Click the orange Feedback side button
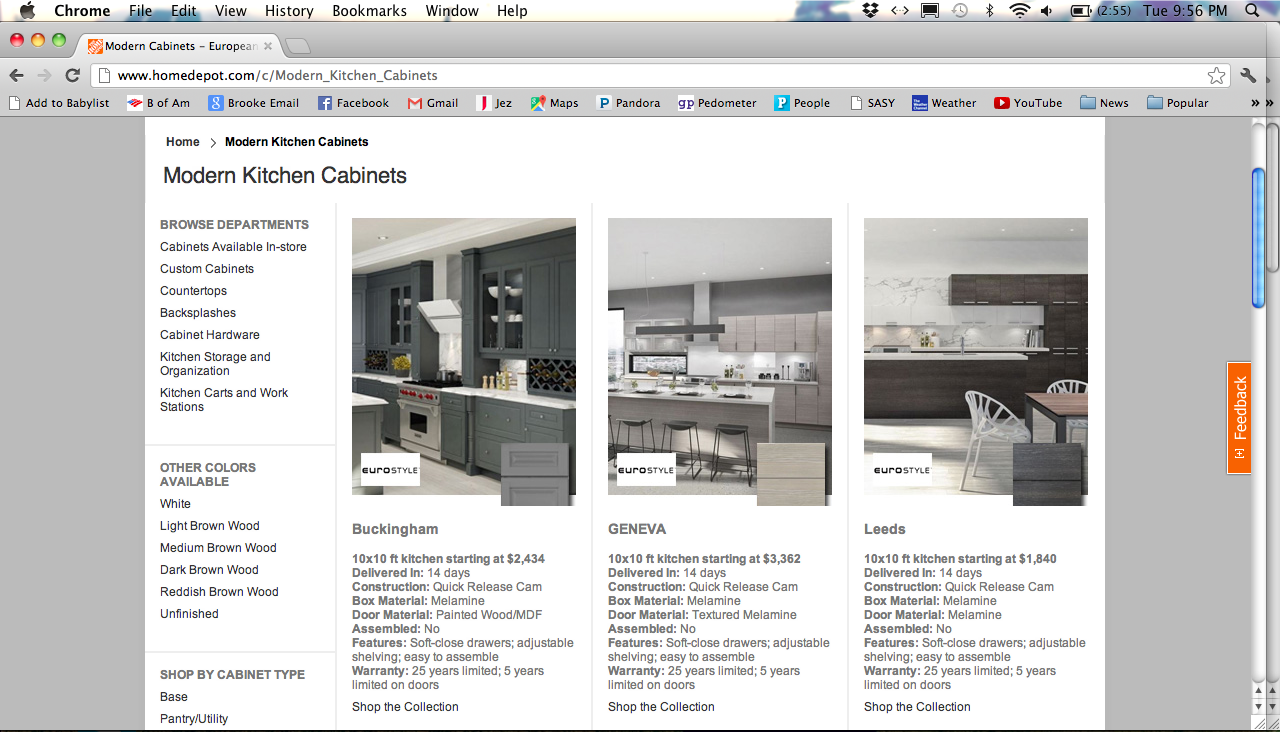The width and height of the screenshot is (1280, 732). [x=1239, y=417]
